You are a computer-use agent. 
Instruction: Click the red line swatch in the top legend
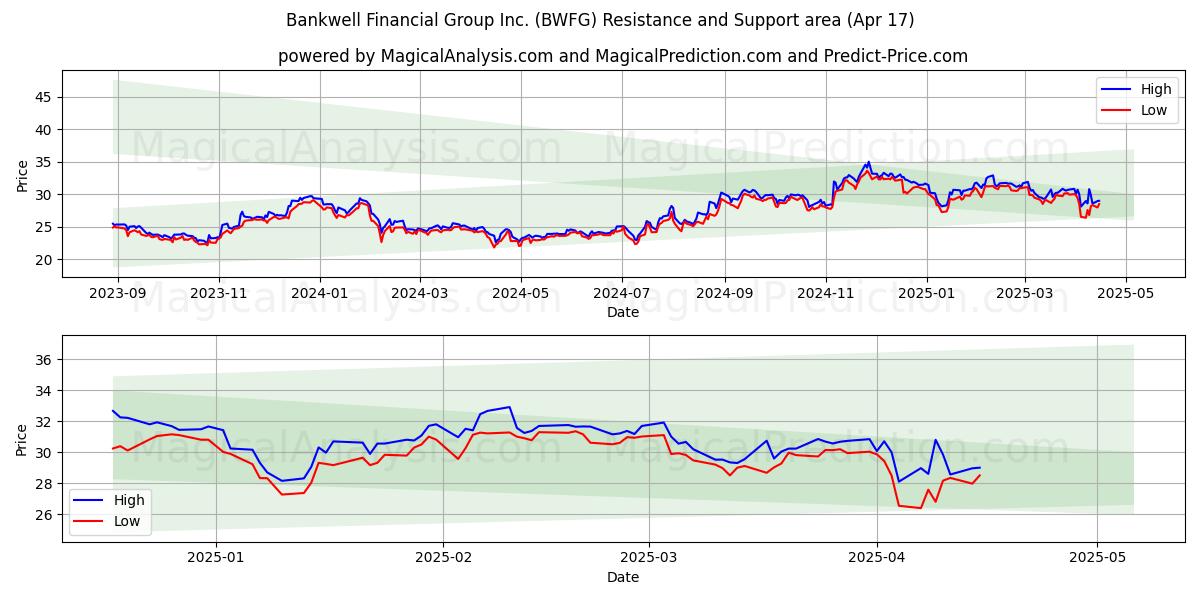(1117, 111)
